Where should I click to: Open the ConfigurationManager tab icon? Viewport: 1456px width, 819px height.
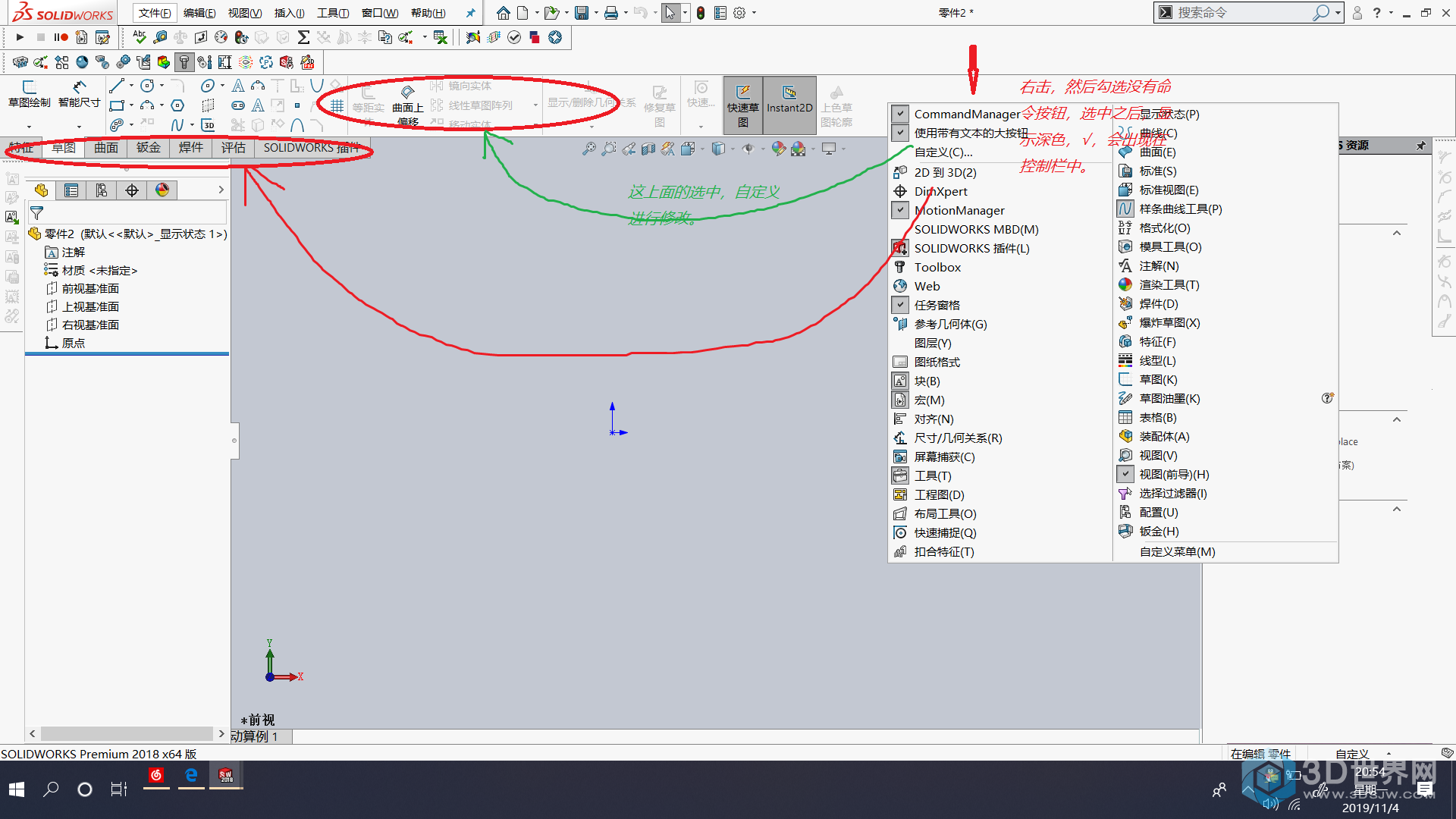pos(102,190)
